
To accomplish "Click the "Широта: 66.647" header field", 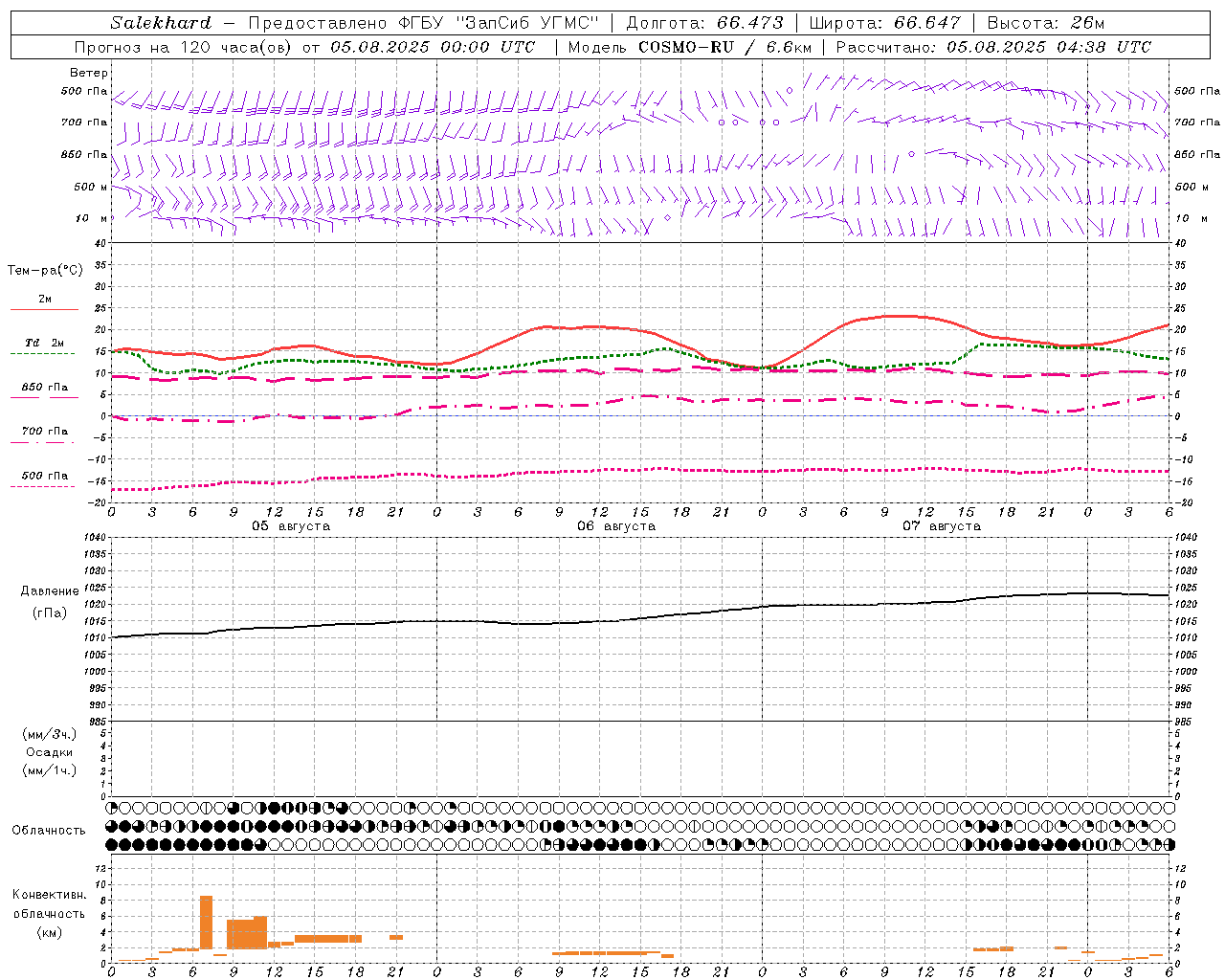I will [x=884, y=23].
